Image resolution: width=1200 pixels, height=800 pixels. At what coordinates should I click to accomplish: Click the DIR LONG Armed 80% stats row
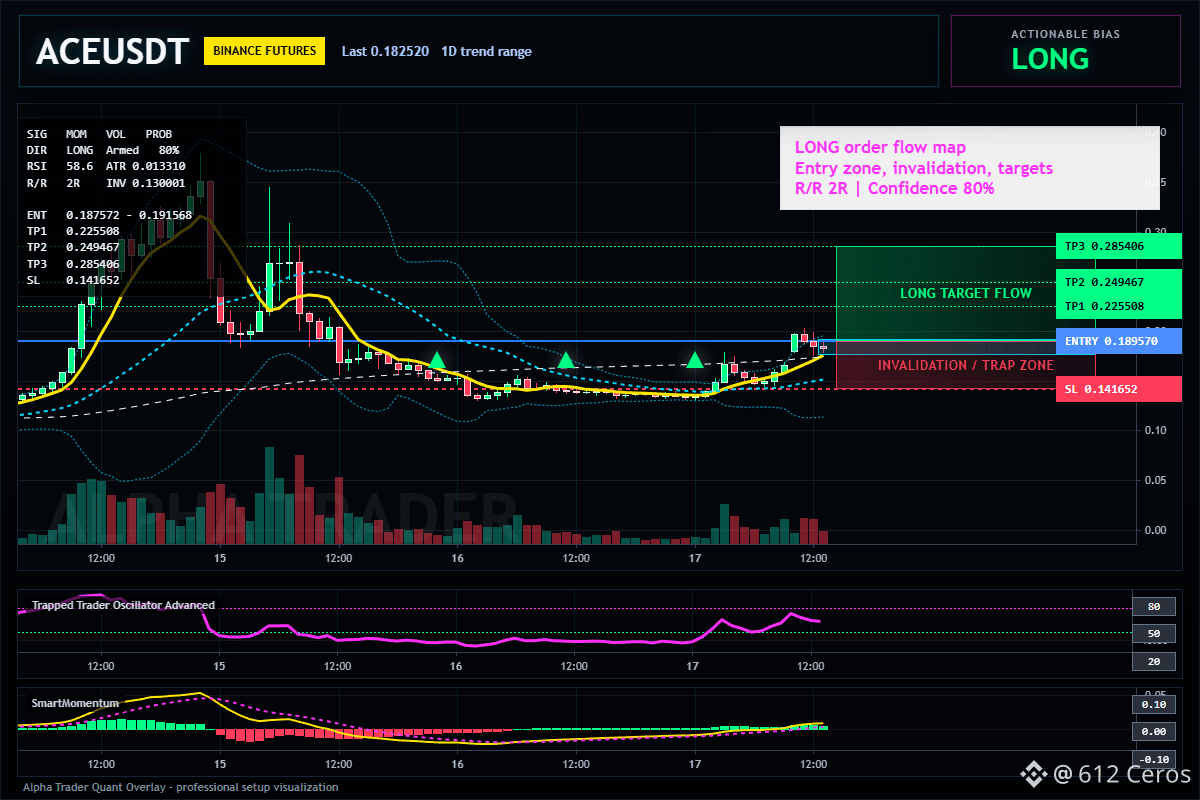(103, 149)
